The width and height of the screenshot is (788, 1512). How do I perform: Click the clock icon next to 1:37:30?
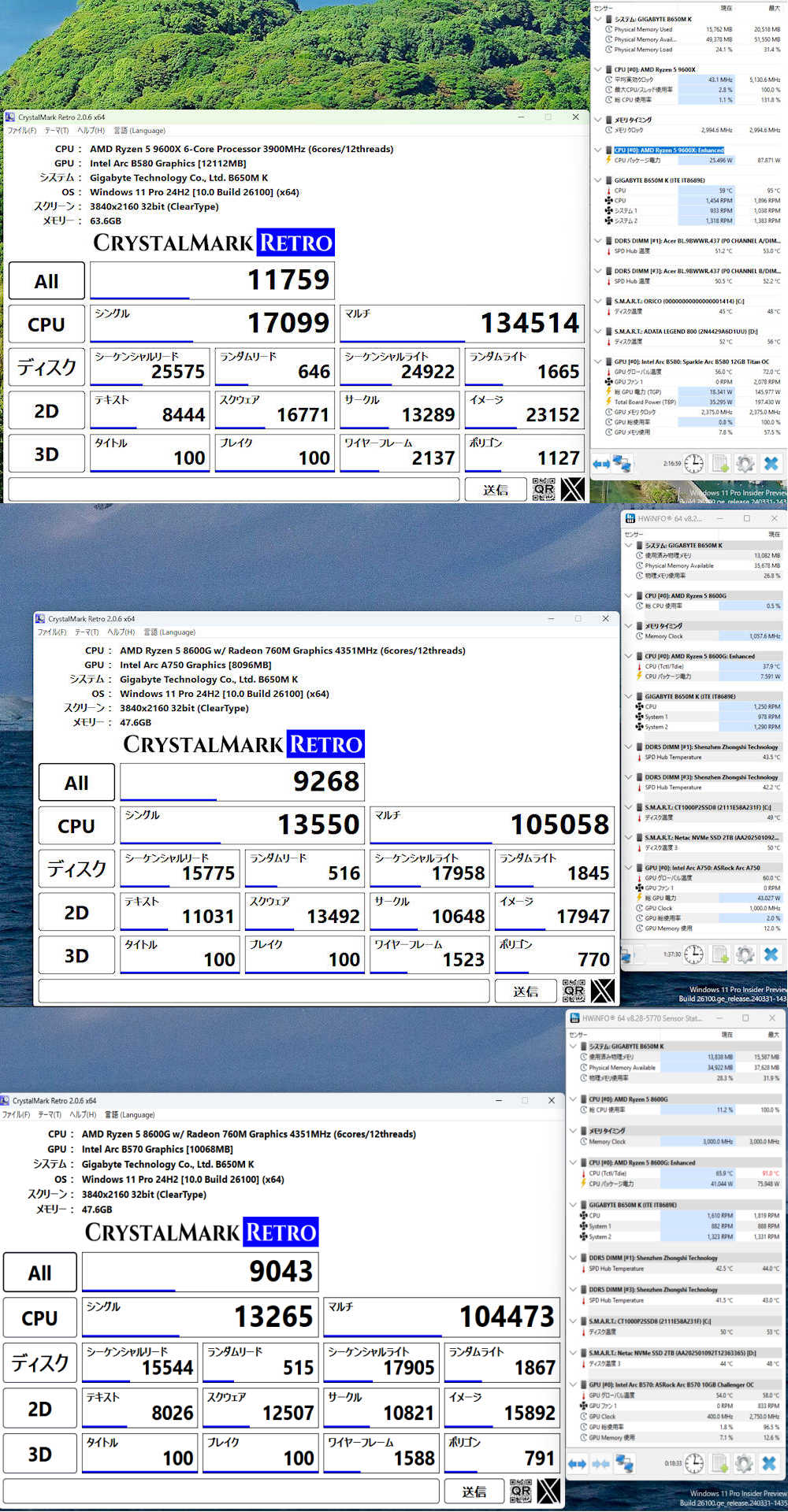tap(693, 954)
